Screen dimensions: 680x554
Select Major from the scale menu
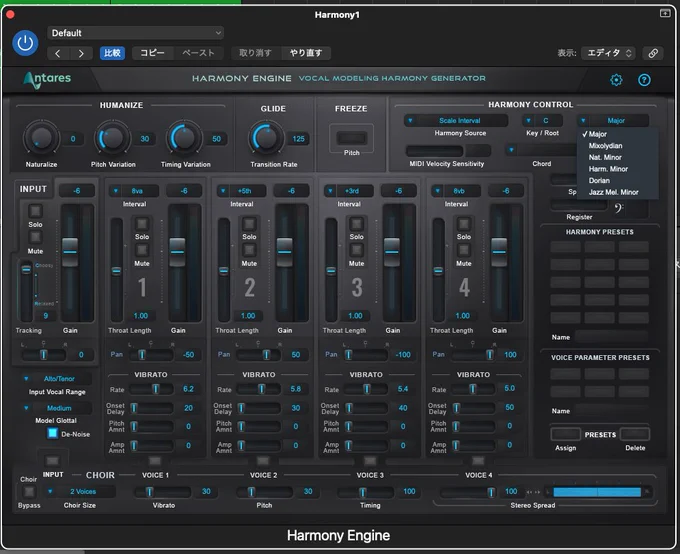[618, 134]
